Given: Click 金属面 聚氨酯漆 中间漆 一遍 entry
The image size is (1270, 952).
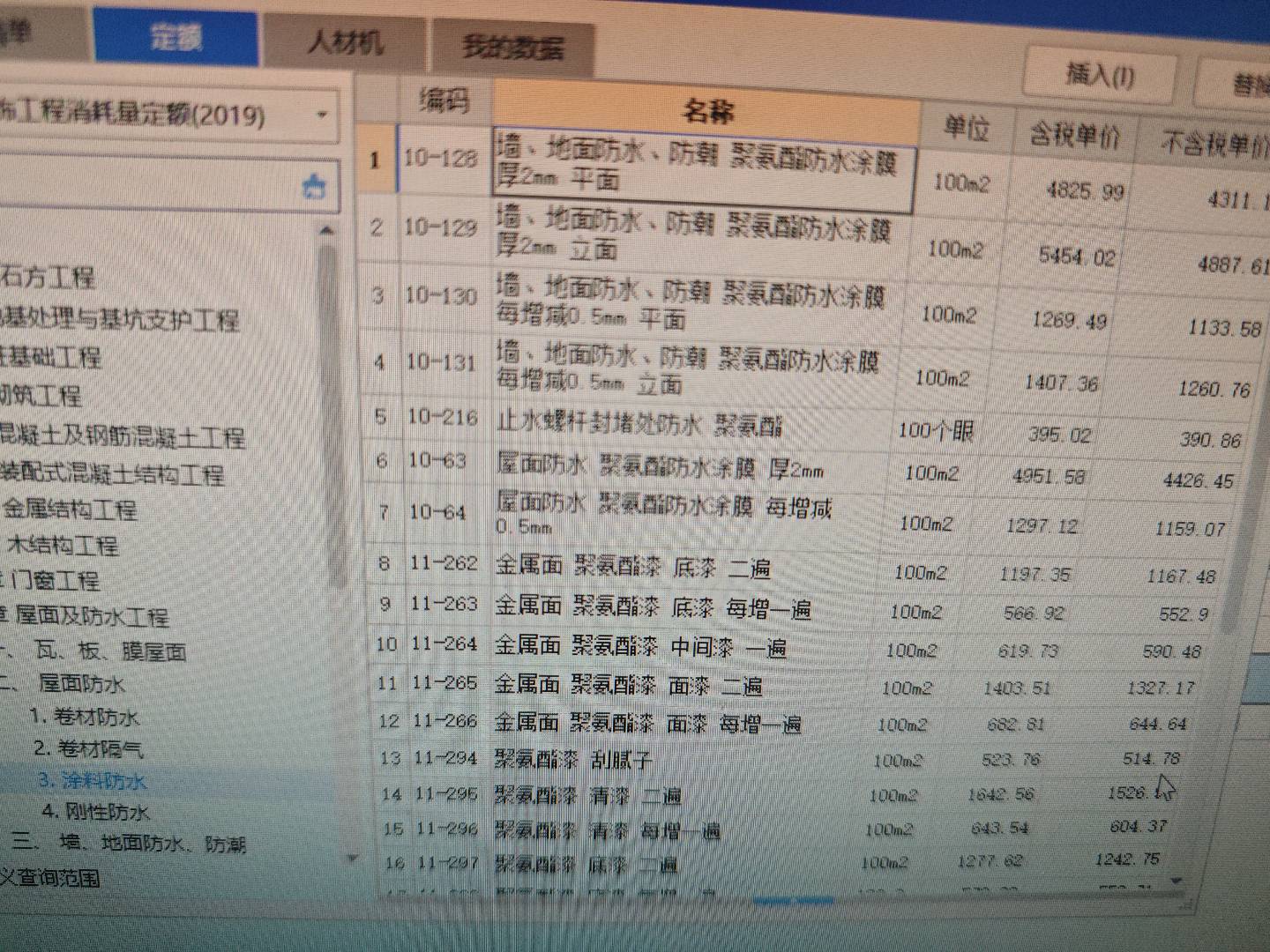Looking at the screenshot, I should [640, 647].
